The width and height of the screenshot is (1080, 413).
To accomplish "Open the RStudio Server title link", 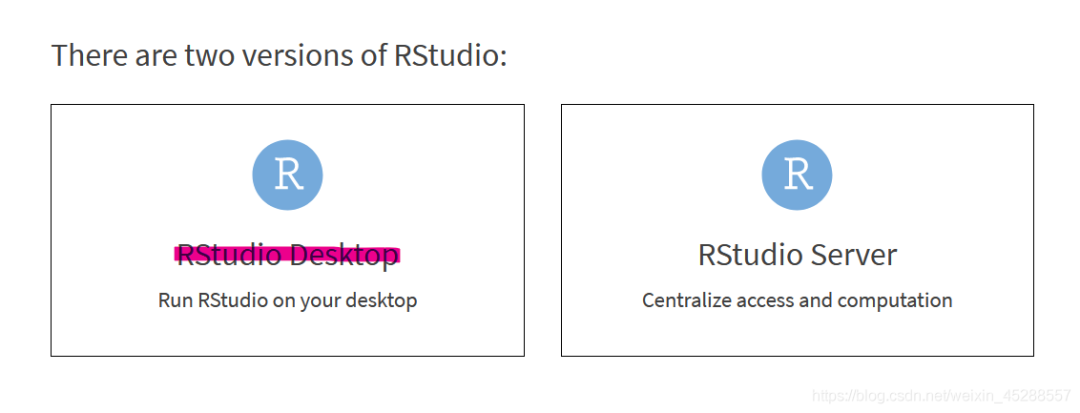I will [797, 255].
